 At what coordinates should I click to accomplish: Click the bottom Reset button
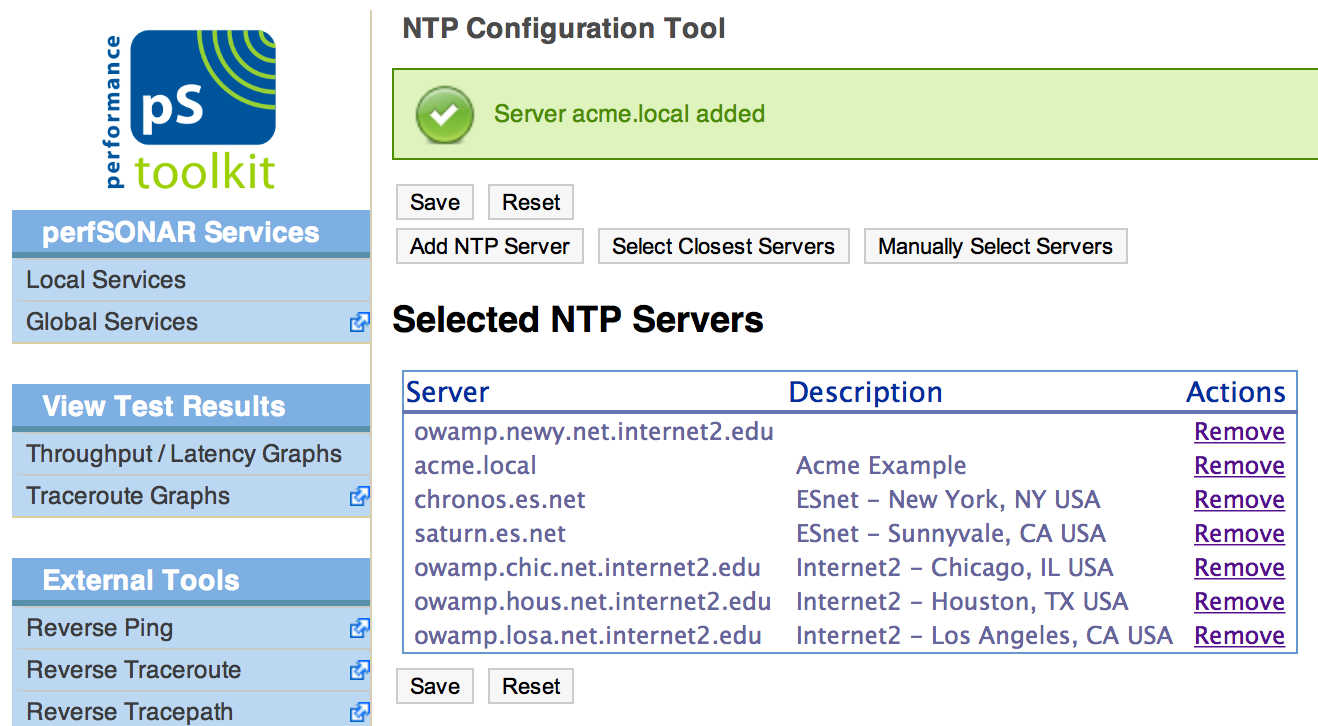[x=531, y=686]
